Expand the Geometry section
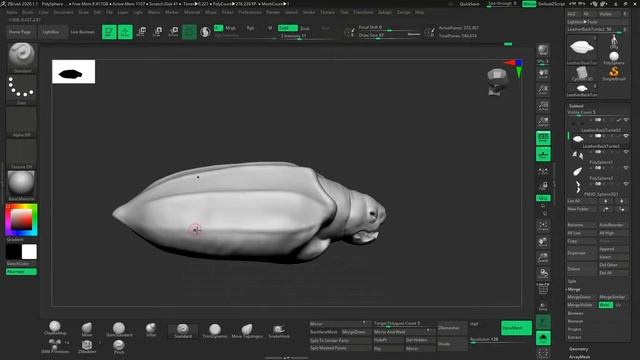Viewport: 640px width, 360px height. coord(579,349)
